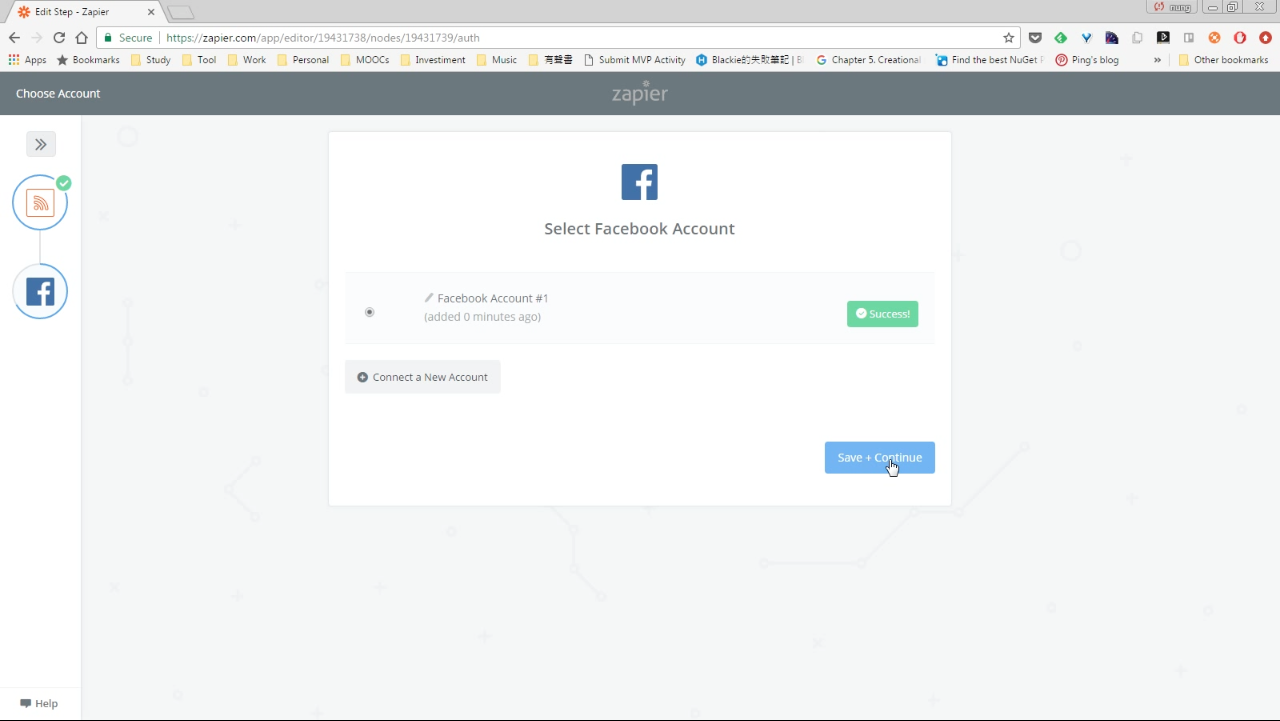Image resolution: width=1280 pixels, height=721 pixels.
Task: Select the Facebook Account #1 radio button
Action: coord(369,312)
